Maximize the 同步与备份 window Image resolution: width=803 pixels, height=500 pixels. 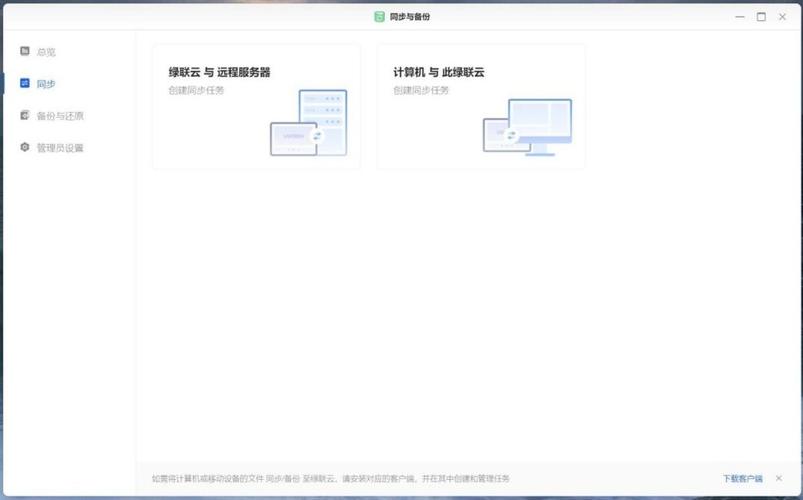pyautogui.click(x=762, y=17)
